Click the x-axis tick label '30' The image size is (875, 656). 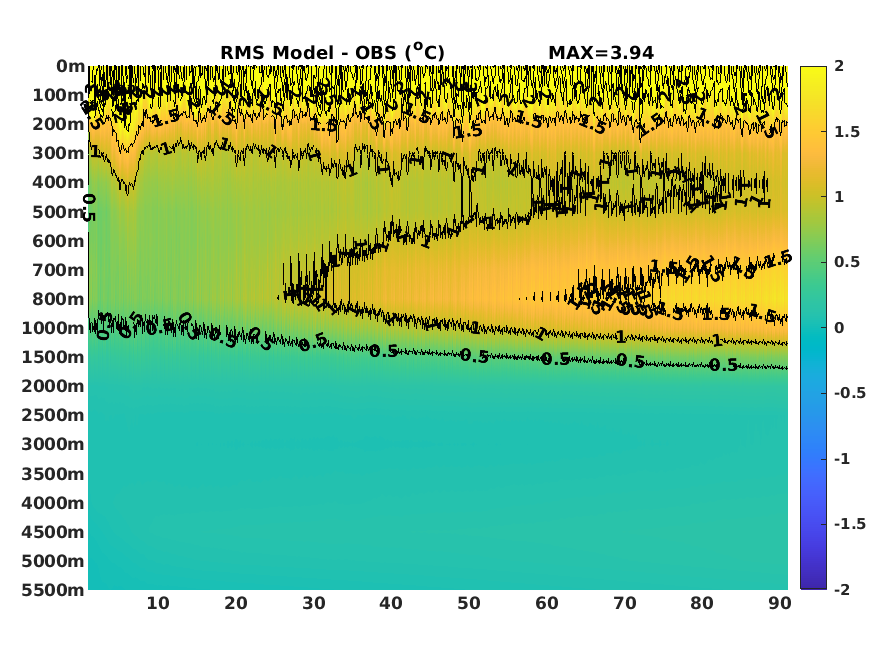(314, 603)
